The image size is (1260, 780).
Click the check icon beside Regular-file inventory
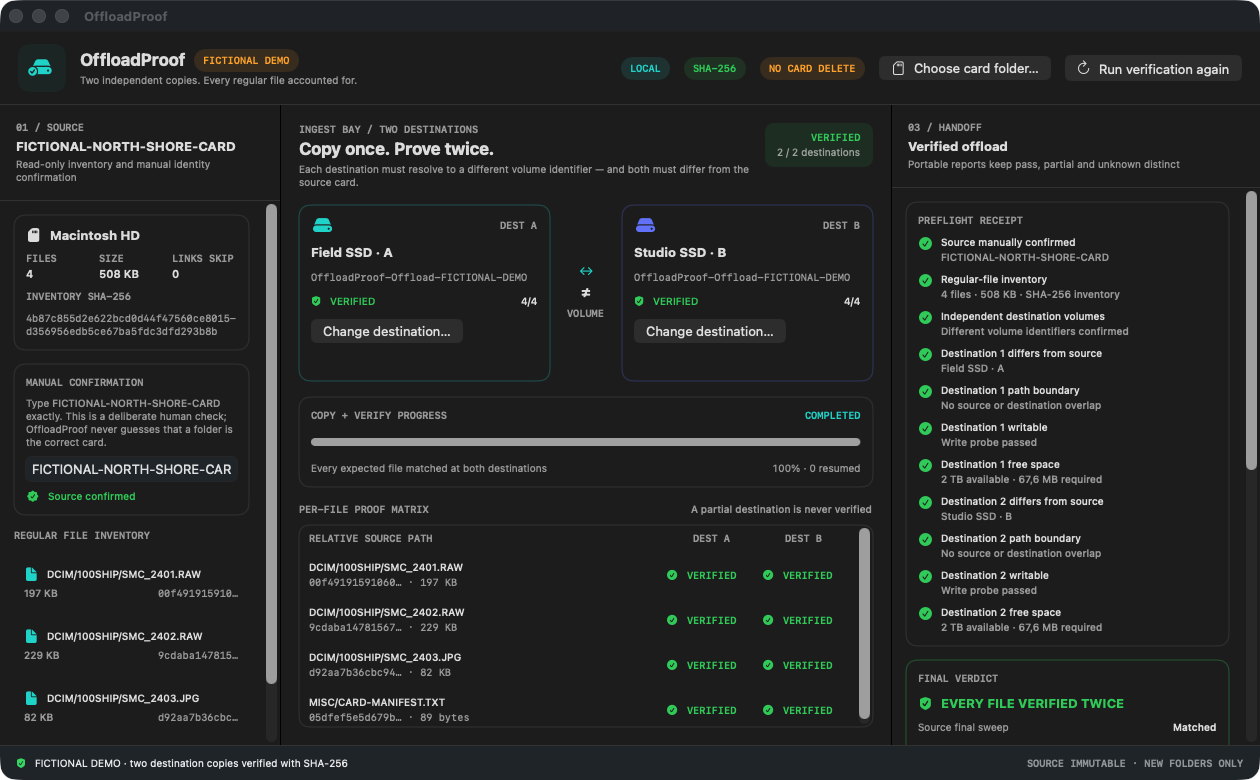click(925, 280)
